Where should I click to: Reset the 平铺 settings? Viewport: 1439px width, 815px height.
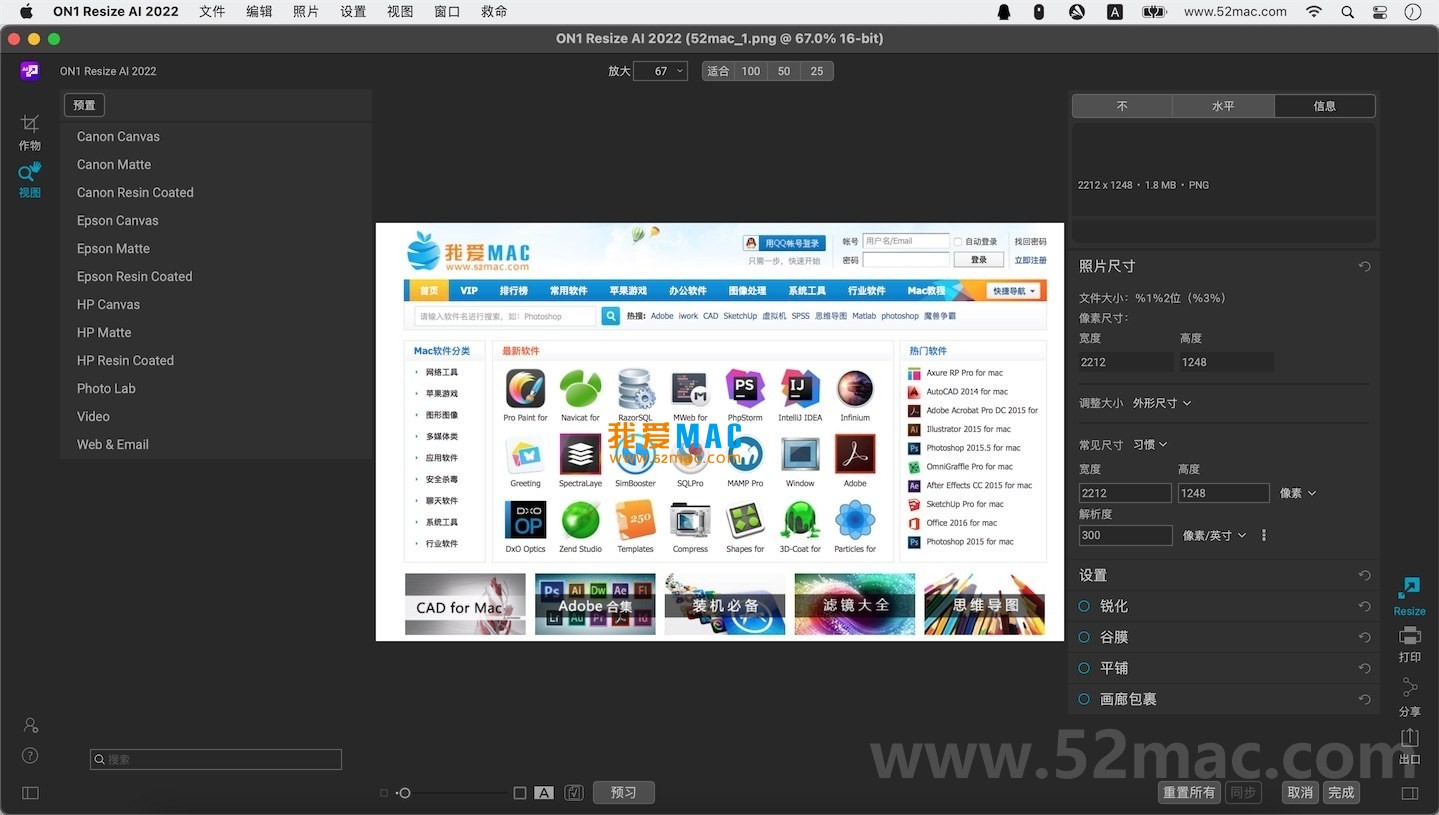pos(1364,668)
